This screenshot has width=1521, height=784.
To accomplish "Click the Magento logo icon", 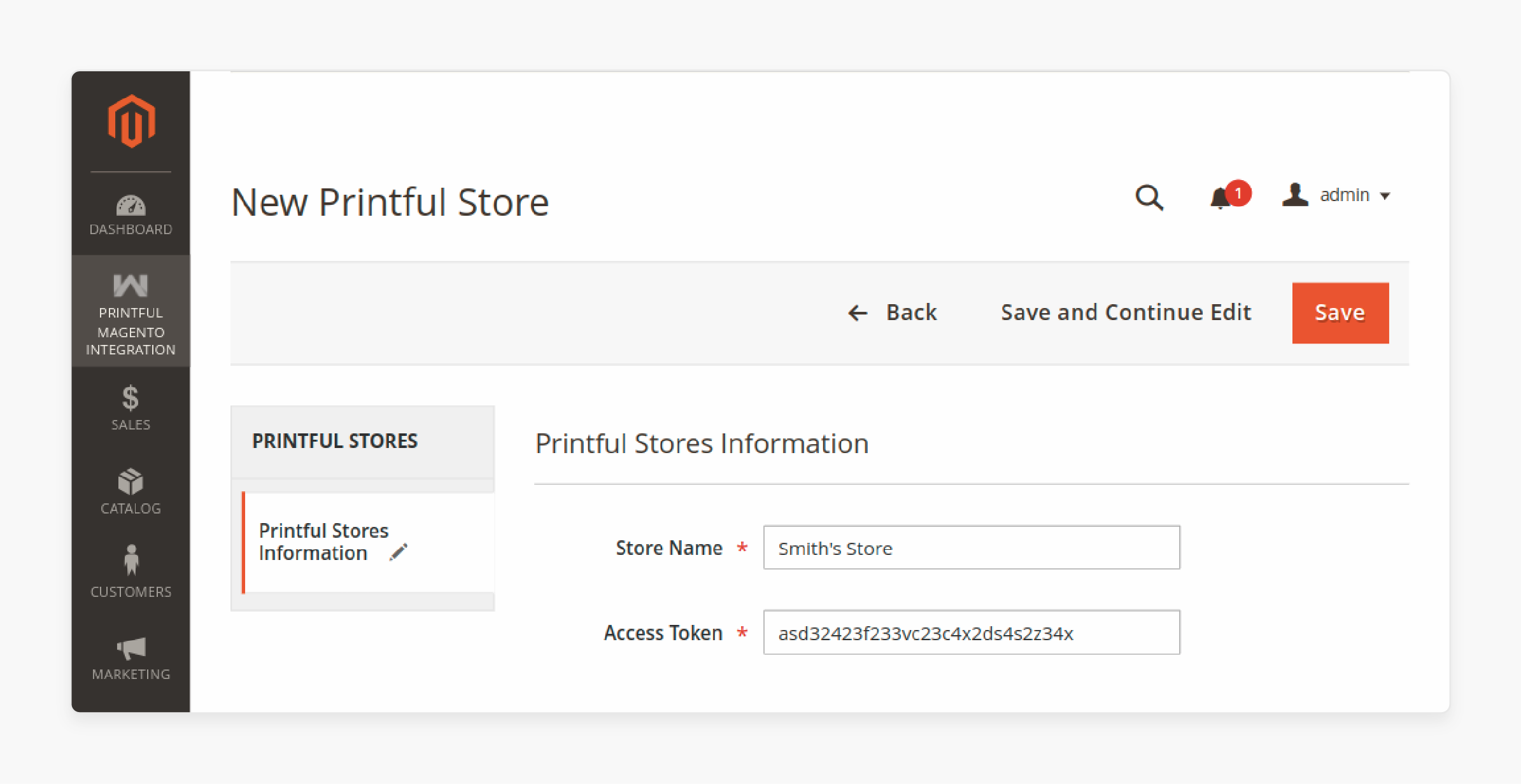I will [x=131, y=122].
